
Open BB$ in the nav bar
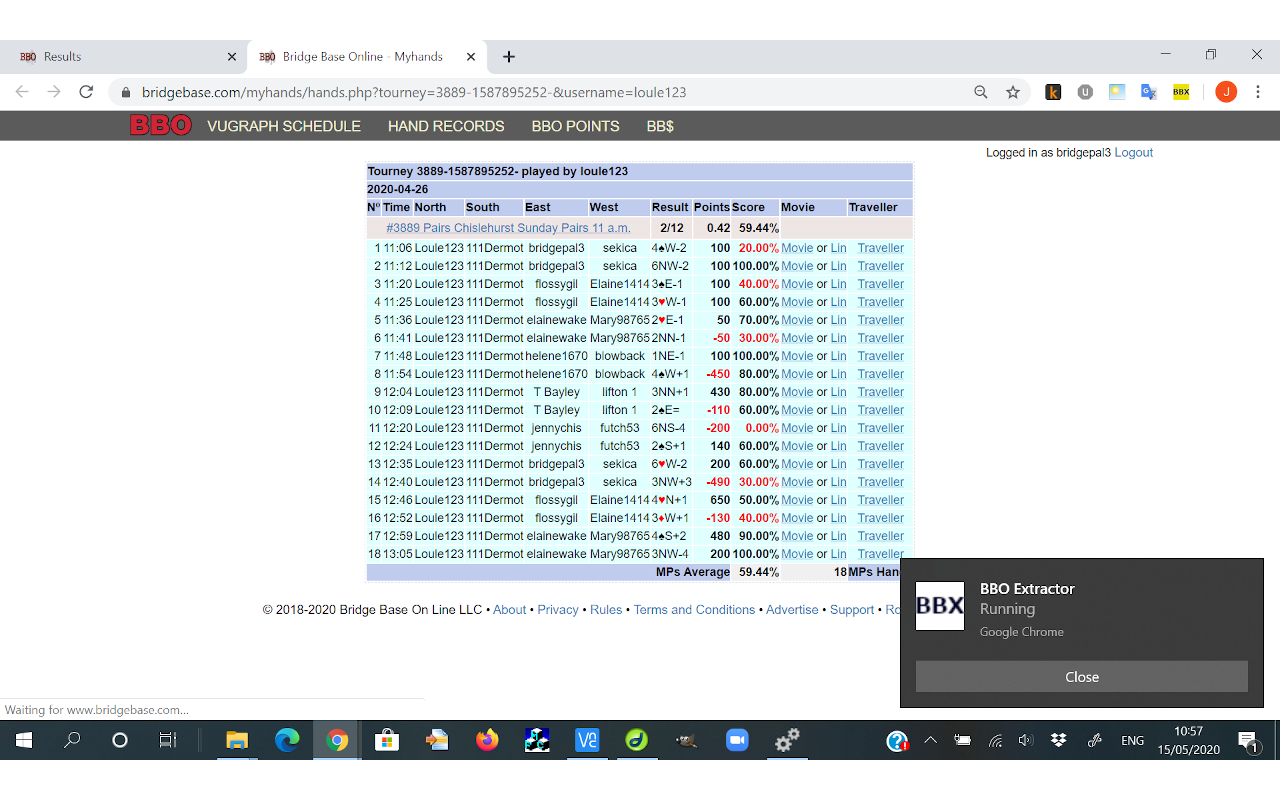coord(660,126)
